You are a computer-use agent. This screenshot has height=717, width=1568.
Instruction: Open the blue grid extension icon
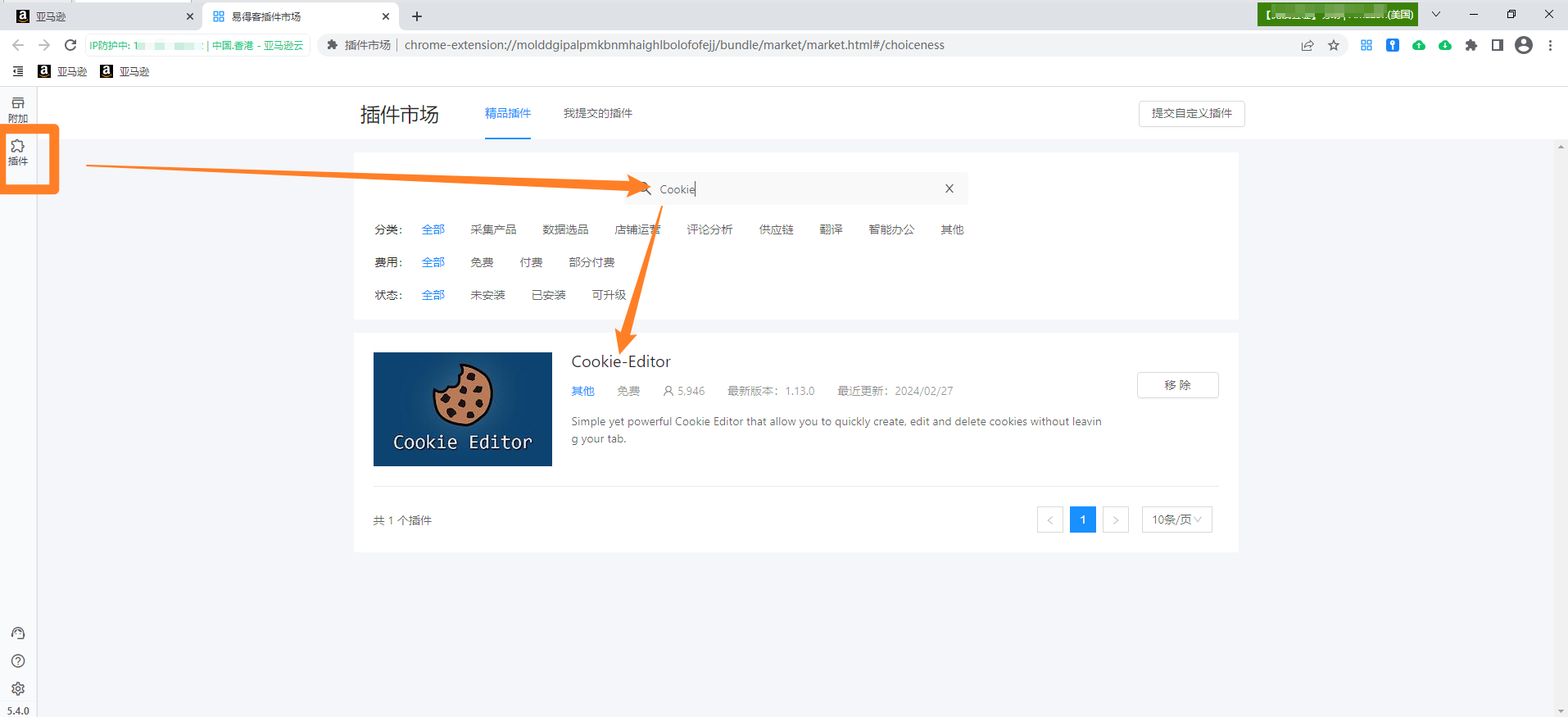point(1366,45)
